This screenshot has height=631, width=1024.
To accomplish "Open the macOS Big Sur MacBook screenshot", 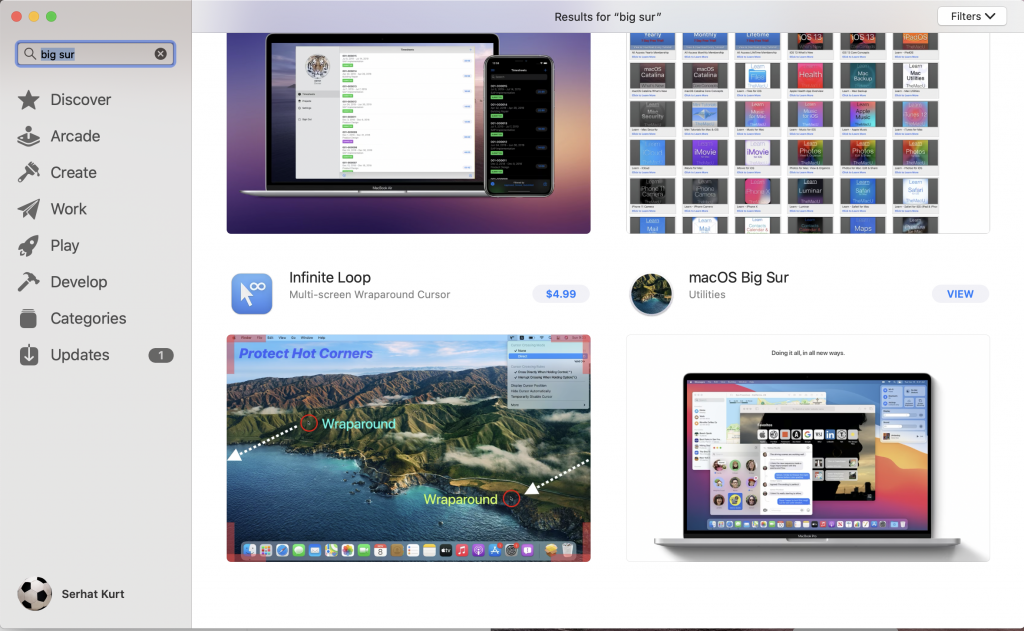I will (808, 448).
